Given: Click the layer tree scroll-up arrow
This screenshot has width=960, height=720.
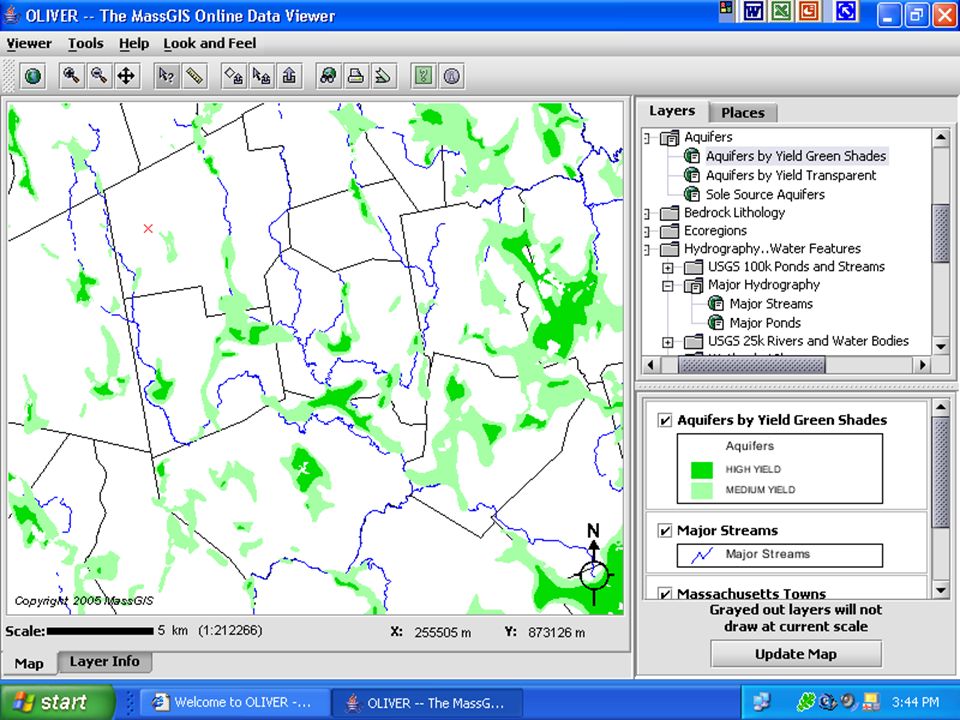Looking at the screenshot, I should [x=941, y=137].
